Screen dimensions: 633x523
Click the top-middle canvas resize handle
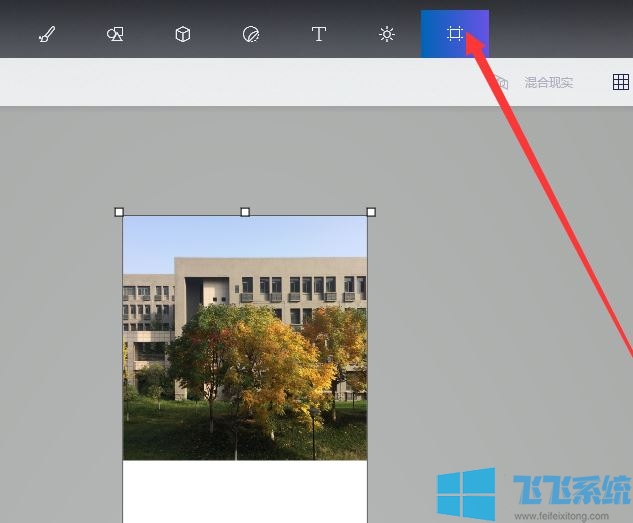point(245,212)
